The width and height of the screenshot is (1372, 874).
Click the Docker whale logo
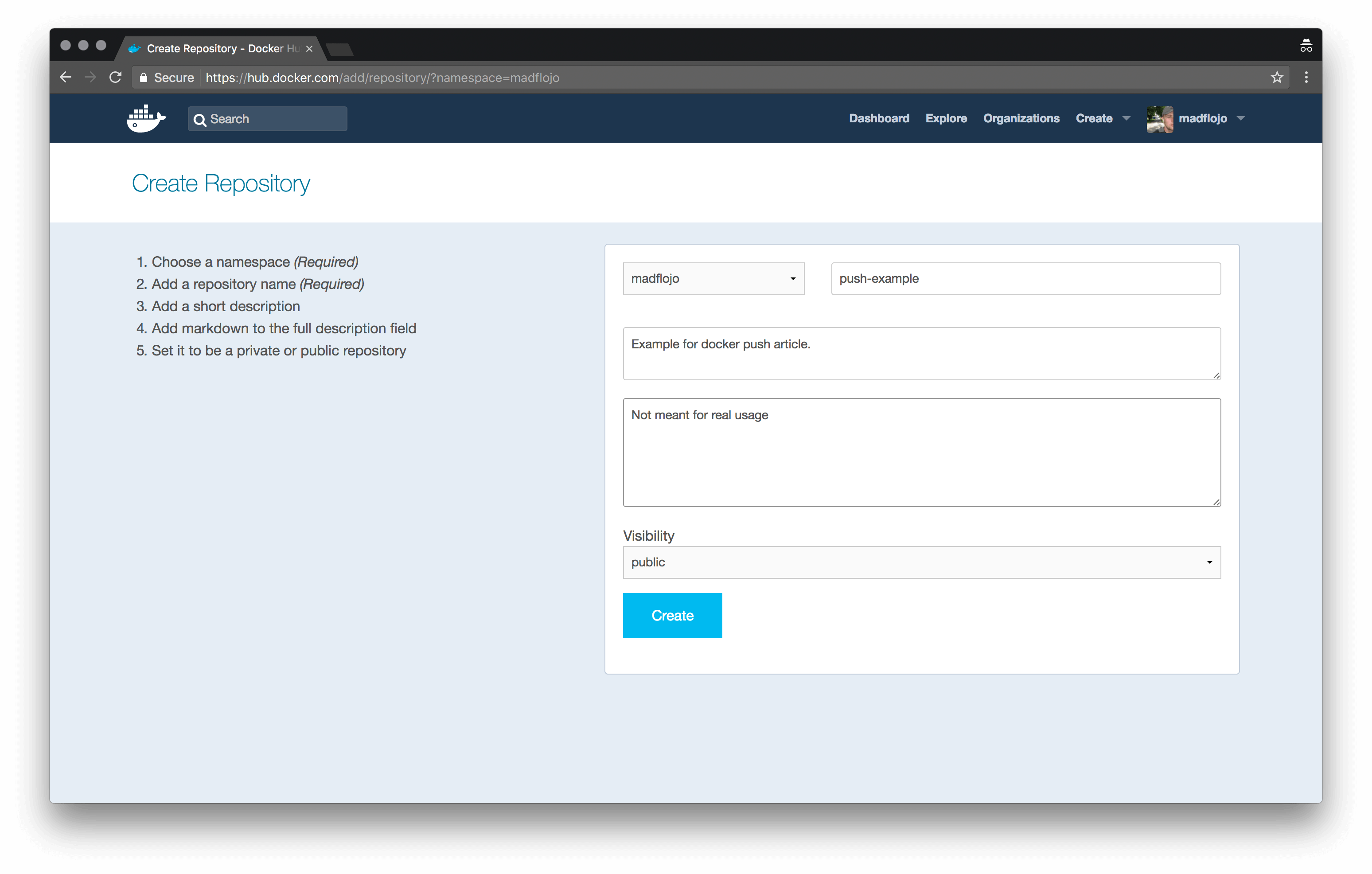[x=146, y=118]
